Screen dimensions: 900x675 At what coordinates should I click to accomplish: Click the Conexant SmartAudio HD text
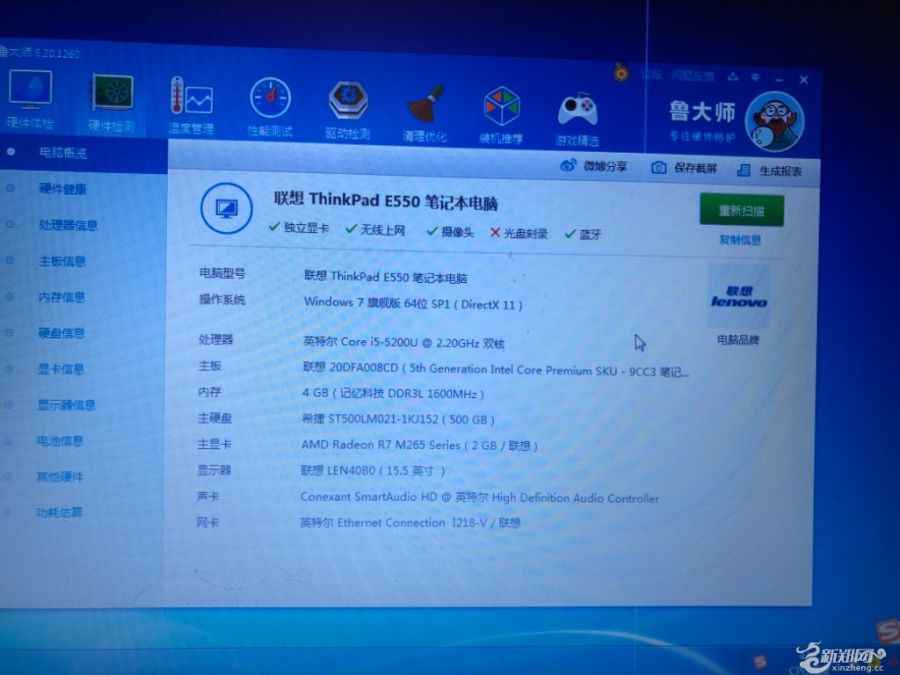pyautogui.click(x=479, y=498)
